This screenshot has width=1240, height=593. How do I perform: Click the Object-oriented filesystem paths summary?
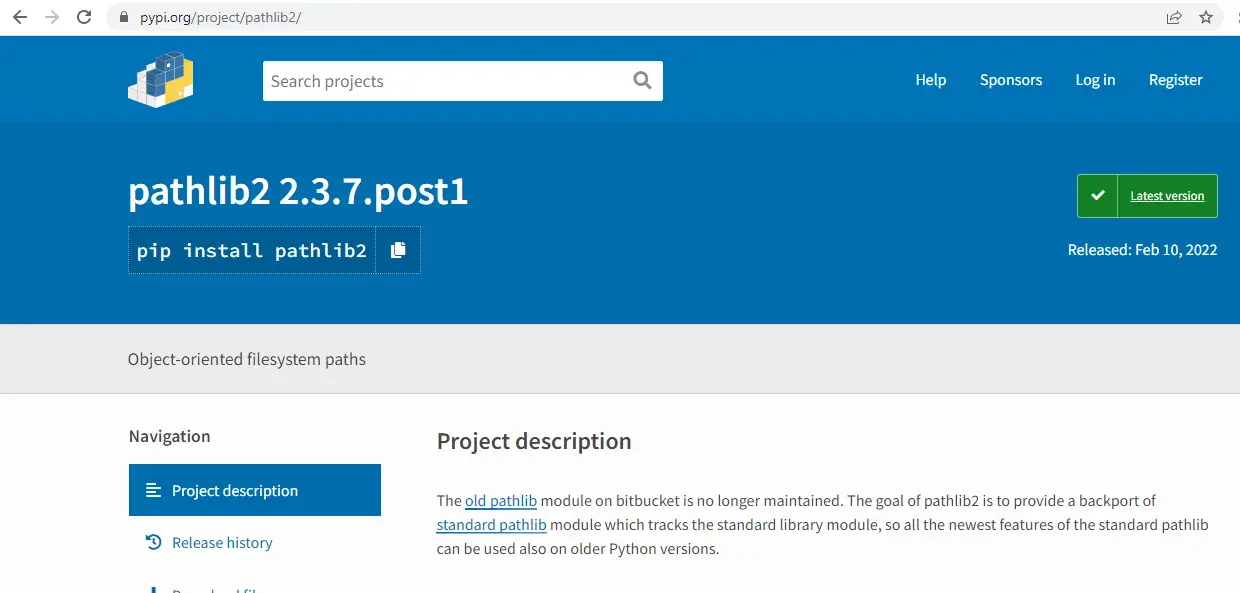tap(247, 359)
